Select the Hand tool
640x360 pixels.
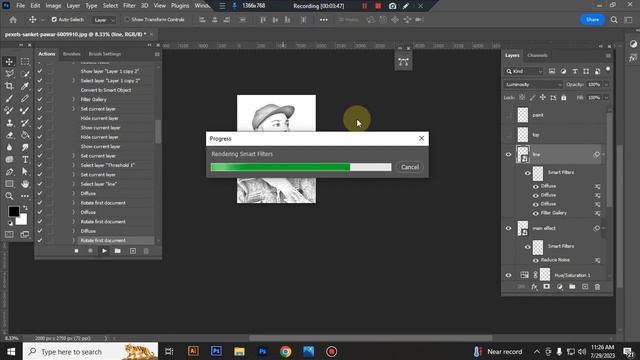point(25,184)
